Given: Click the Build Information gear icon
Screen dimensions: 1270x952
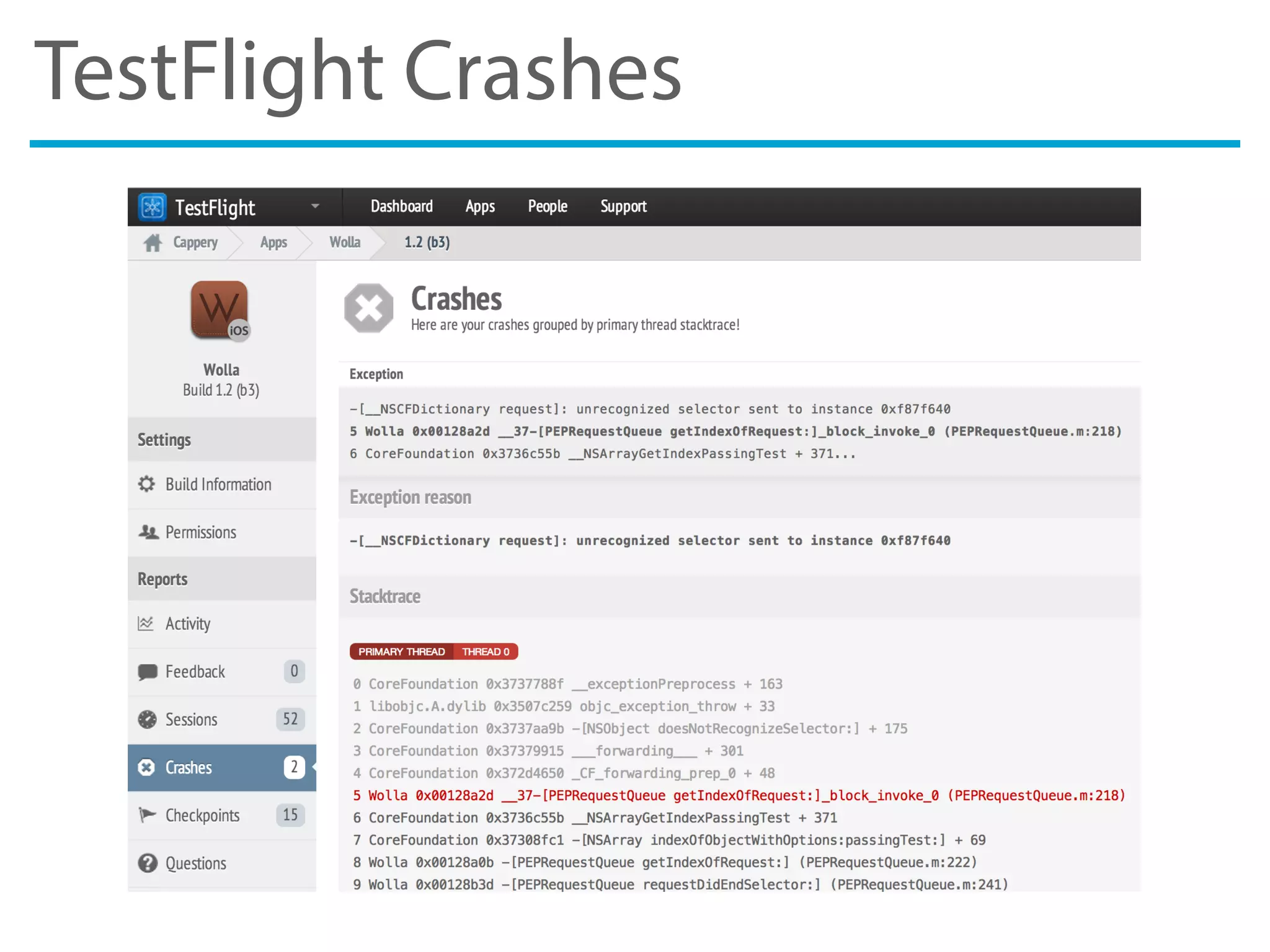Looking at the screenshot, I should pos(146,484).
